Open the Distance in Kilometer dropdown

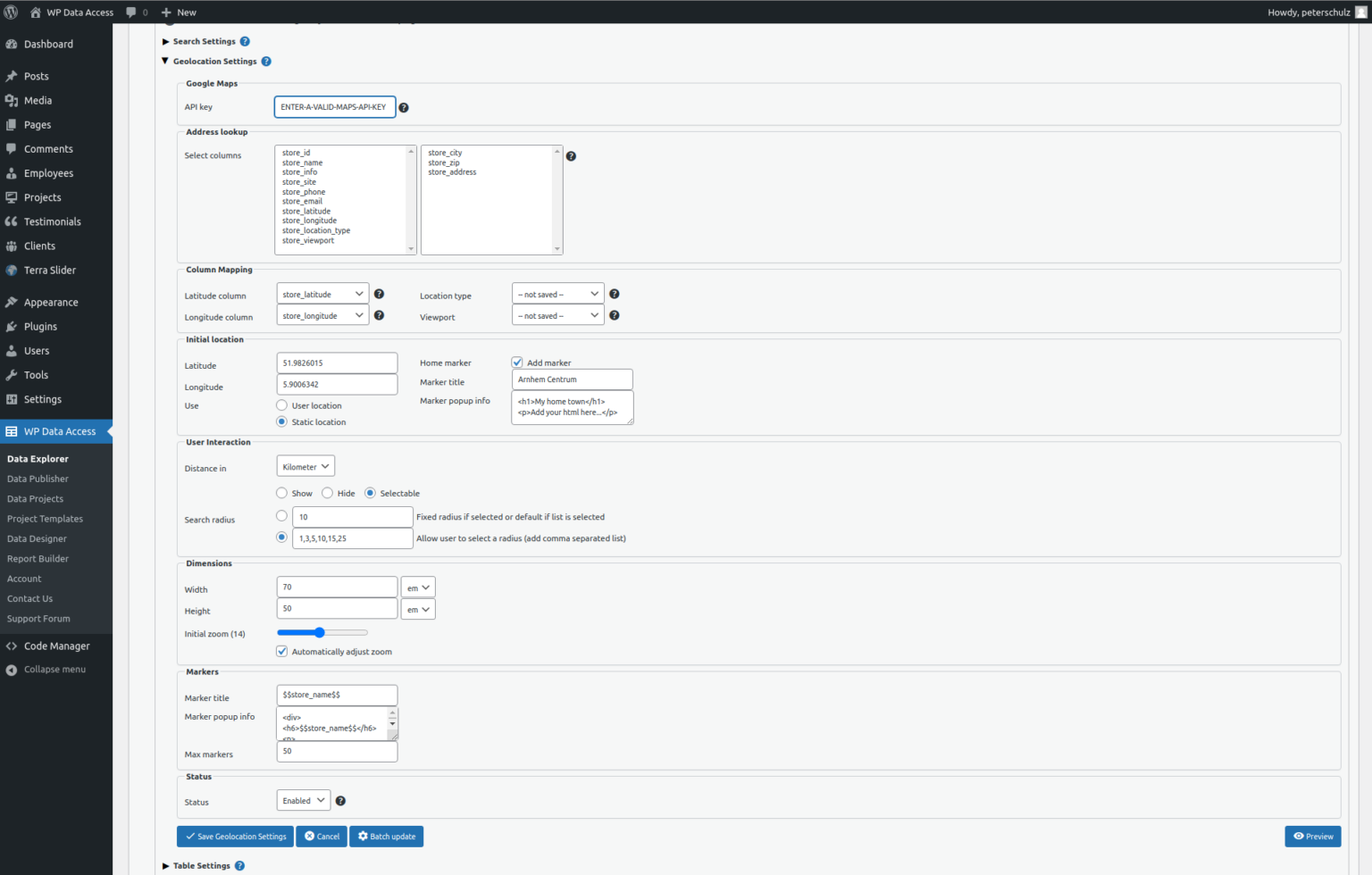[305, 467]
